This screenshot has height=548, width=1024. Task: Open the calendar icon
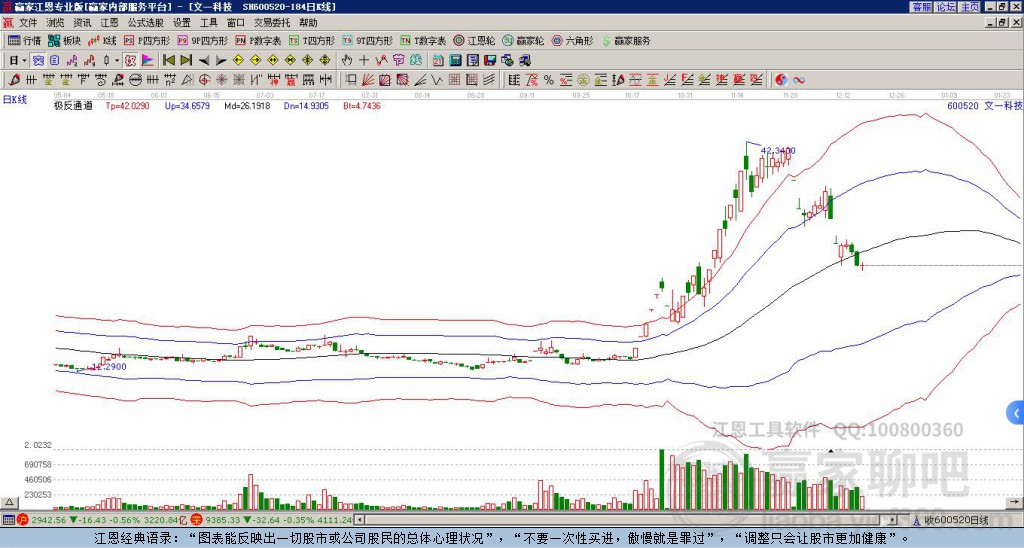tap(438, 61)
